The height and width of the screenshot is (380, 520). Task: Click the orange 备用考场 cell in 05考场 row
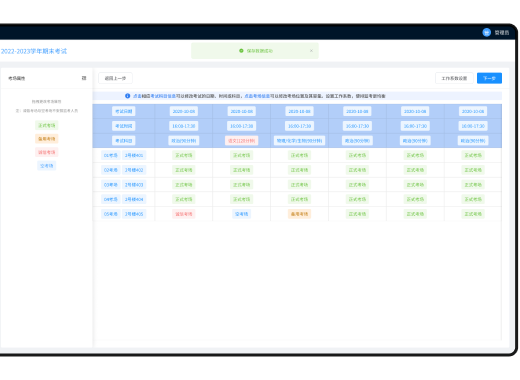point(299,214)
